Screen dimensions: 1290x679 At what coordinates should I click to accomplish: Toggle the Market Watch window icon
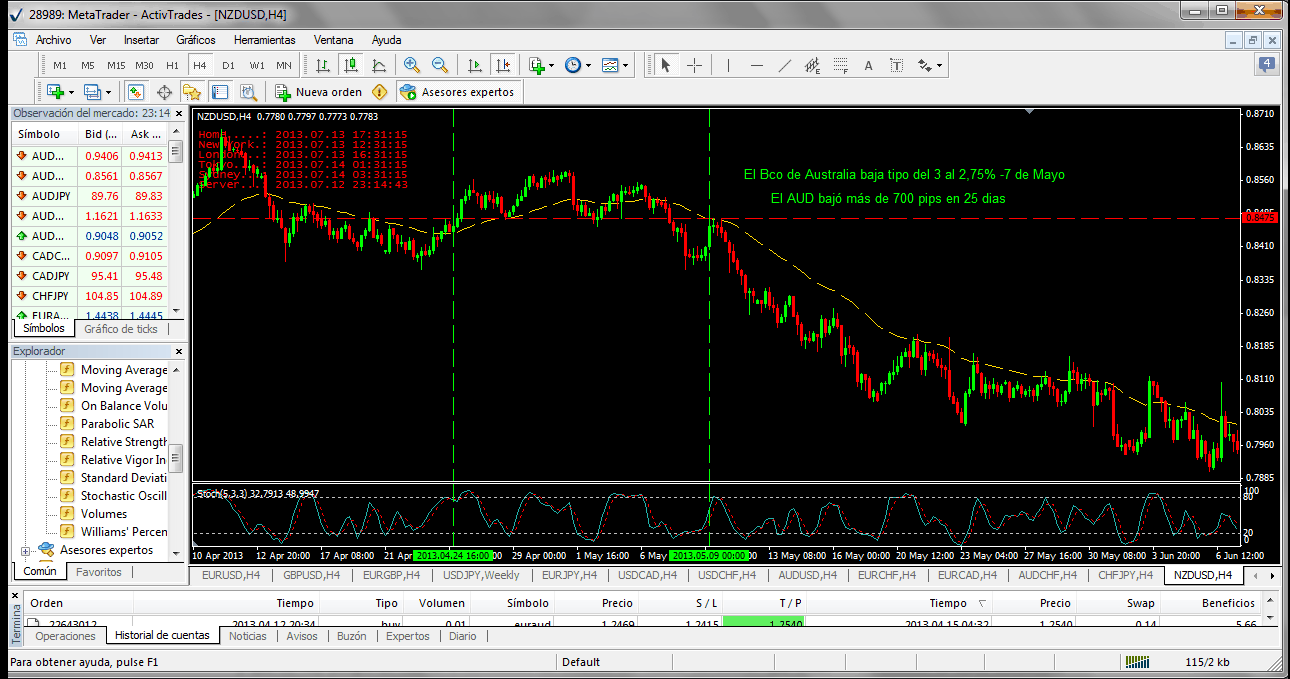pyautogui.click(x=136, y=92)
